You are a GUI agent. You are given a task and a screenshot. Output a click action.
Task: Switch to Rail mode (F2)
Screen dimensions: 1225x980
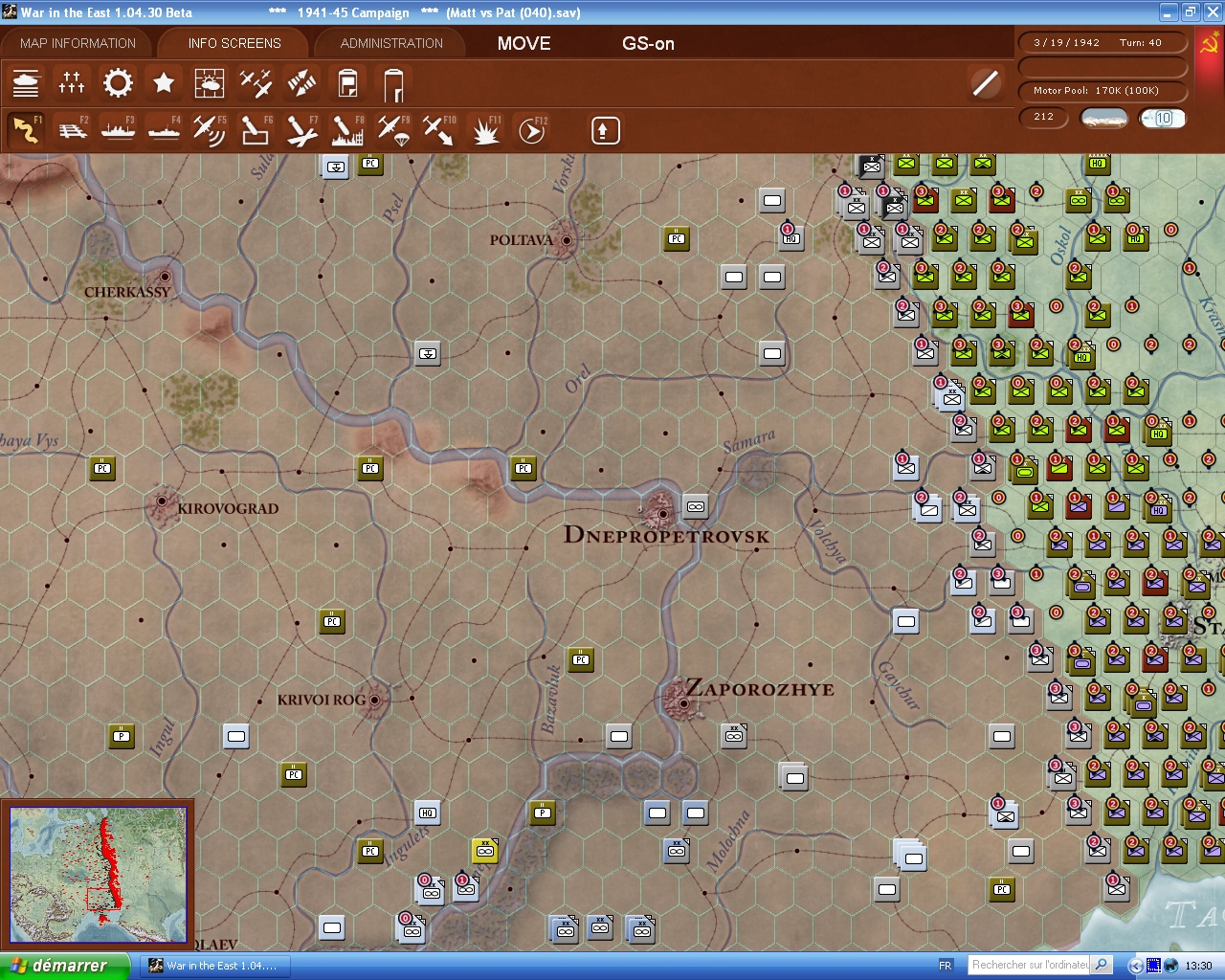(72, 130)
